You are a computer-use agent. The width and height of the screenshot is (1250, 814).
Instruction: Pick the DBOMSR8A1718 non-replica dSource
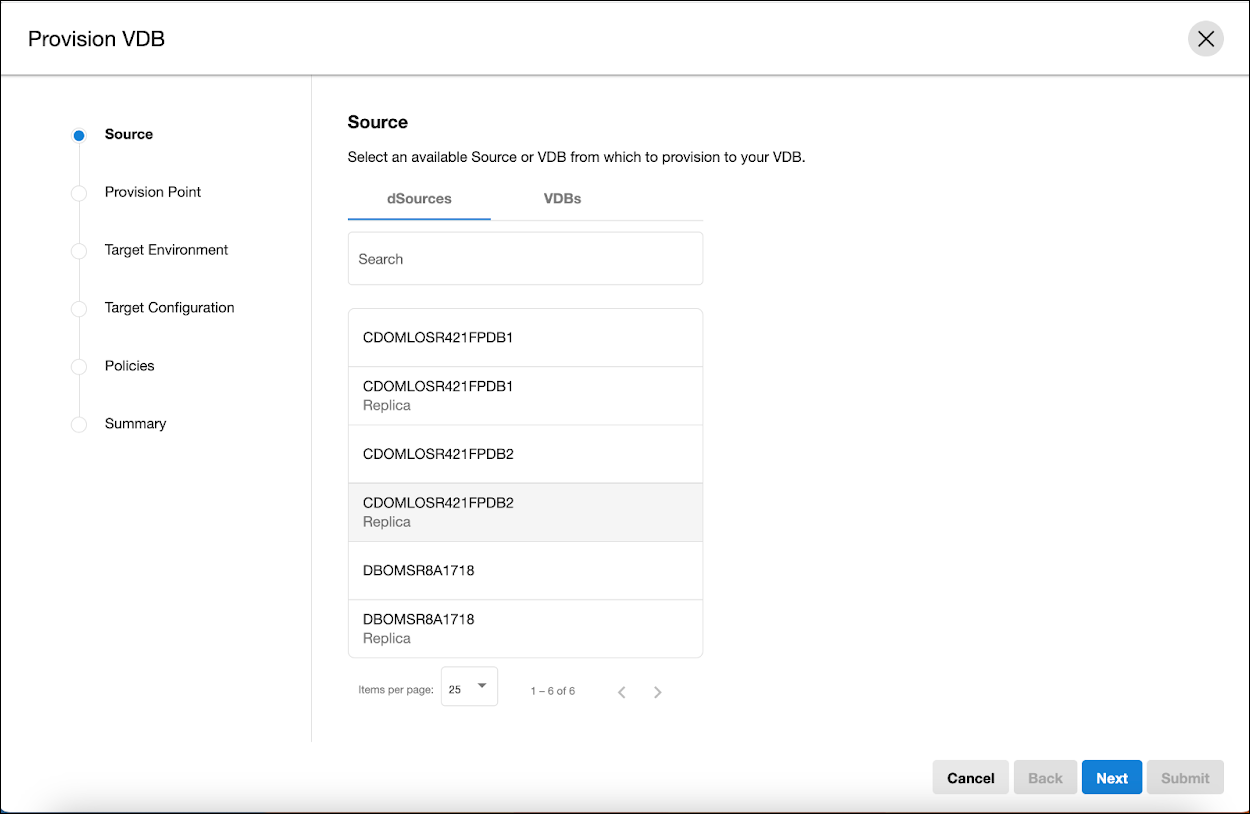click(525, 571)
